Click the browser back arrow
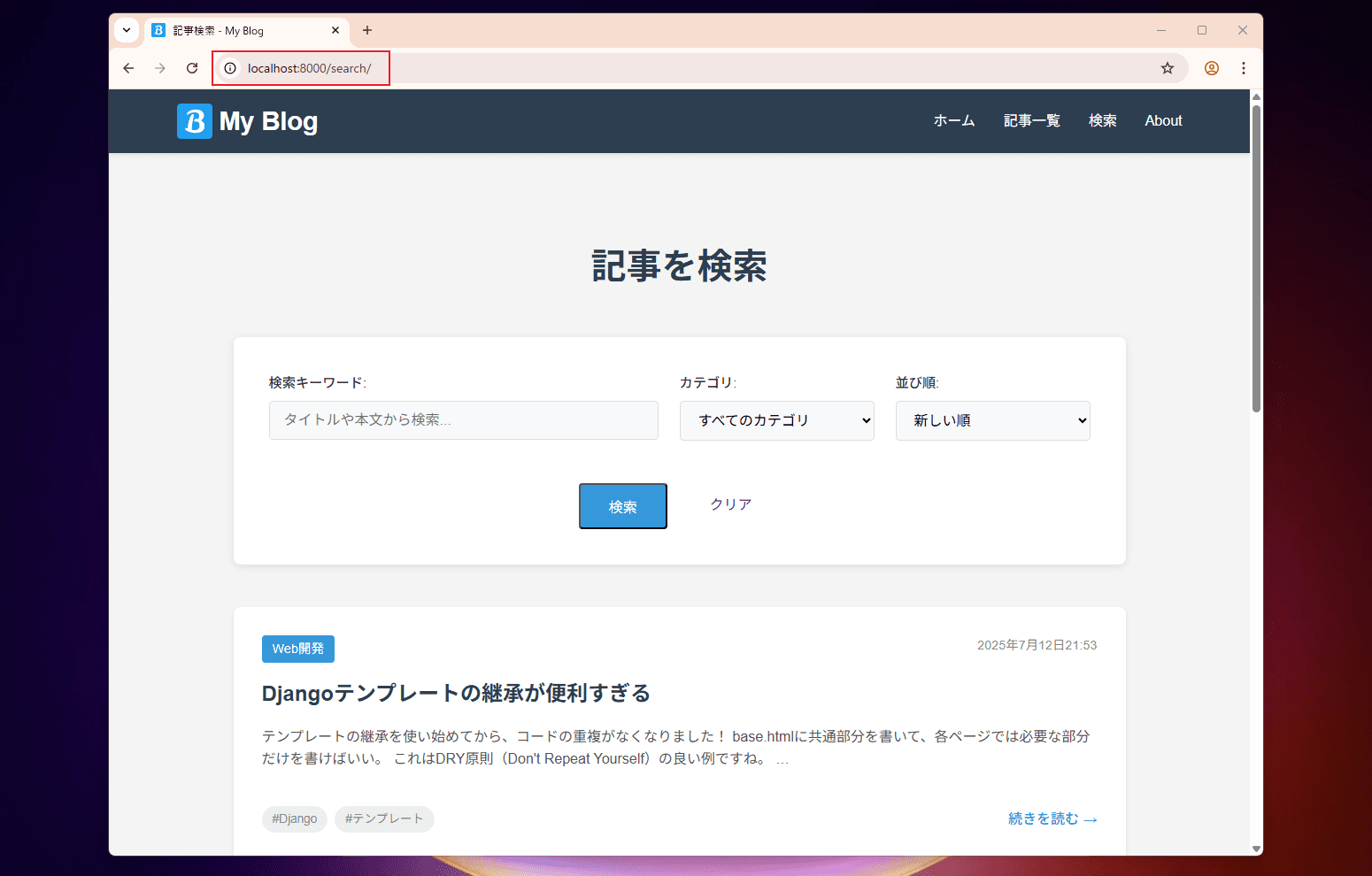Screen dimensions: 1372x876 pyautogui.click(x=128, y=68)
